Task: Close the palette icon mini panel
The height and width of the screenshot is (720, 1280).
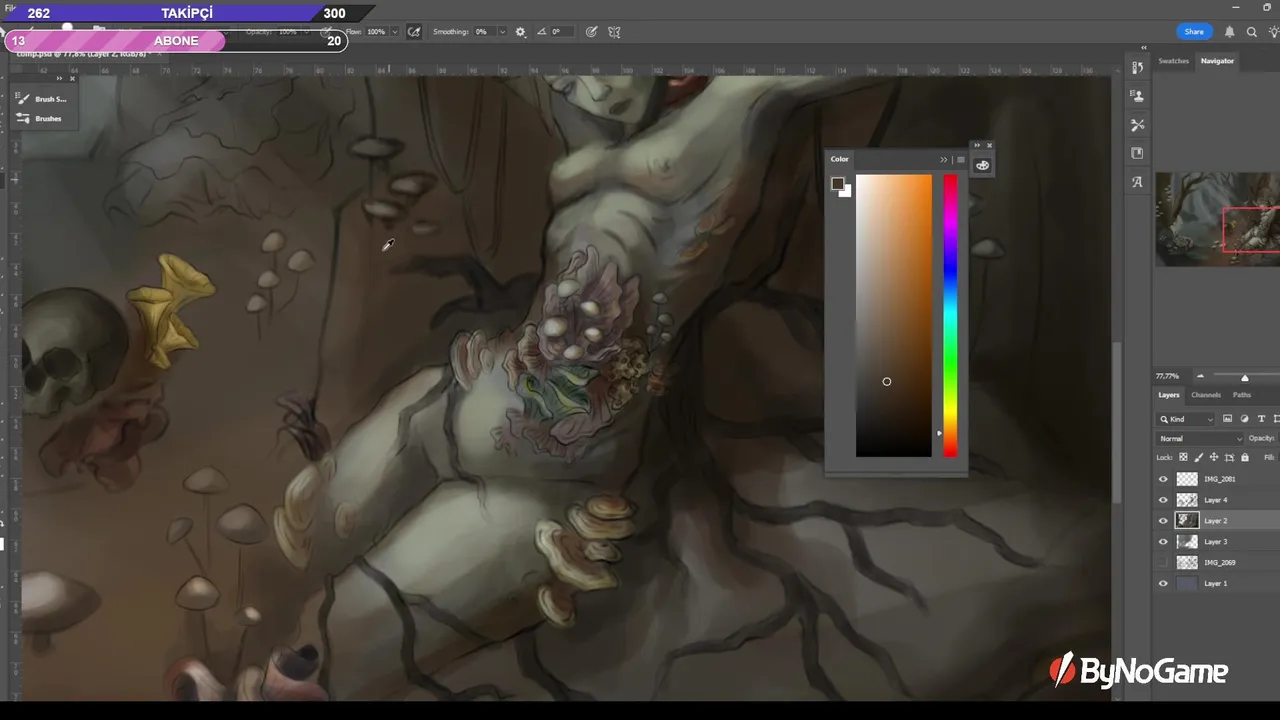Action: [989, 145]
